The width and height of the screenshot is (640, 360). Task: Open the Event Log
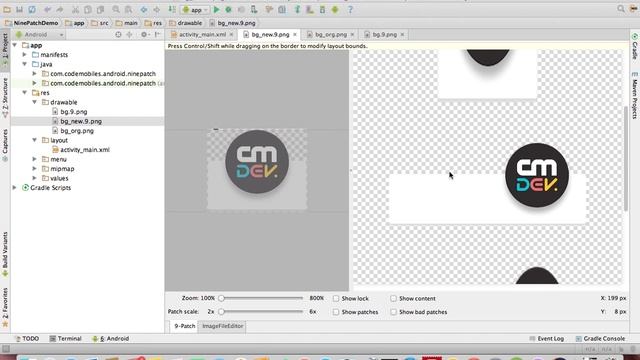(547, 339)
